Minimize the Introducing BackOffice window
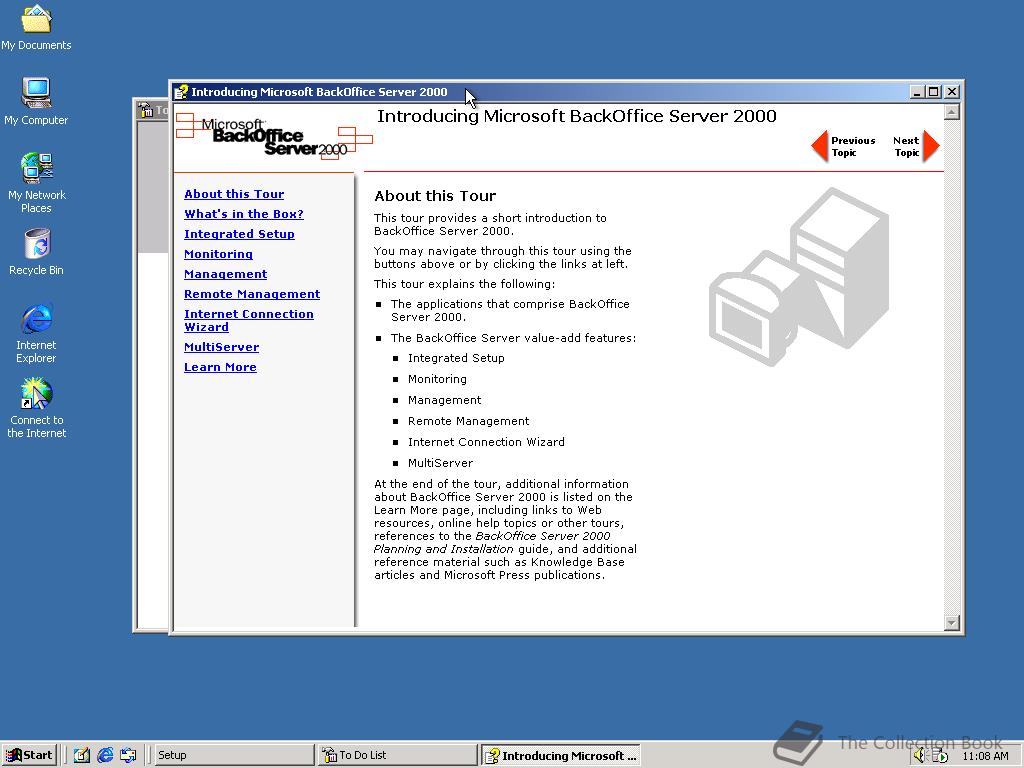Image resolution: width=1024 pixels, height=768 pixels. [917, 92]
